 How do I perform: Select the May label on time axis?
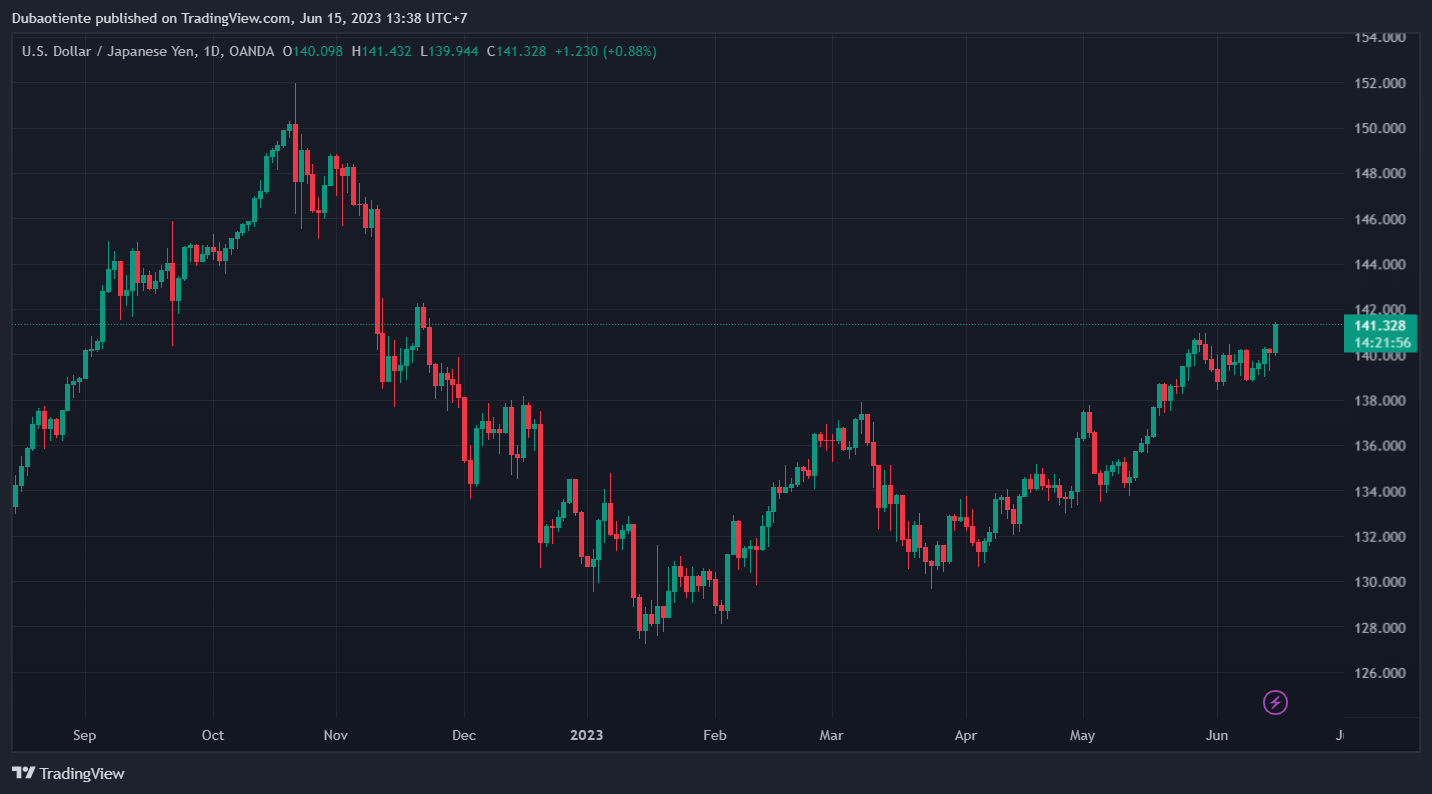coord(1082,736)
